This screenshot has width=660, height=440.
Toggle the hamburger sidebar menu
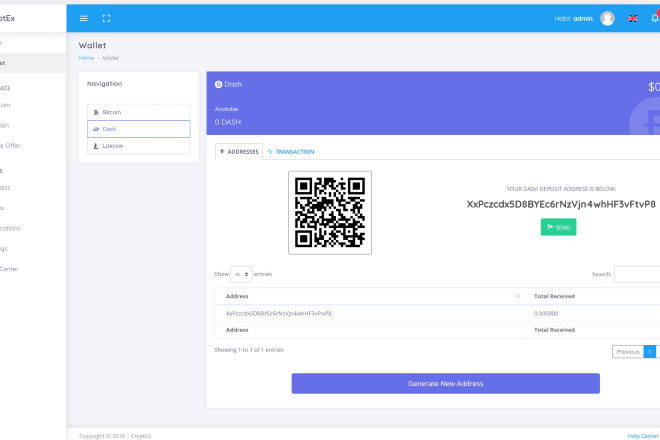coord(84,19)
